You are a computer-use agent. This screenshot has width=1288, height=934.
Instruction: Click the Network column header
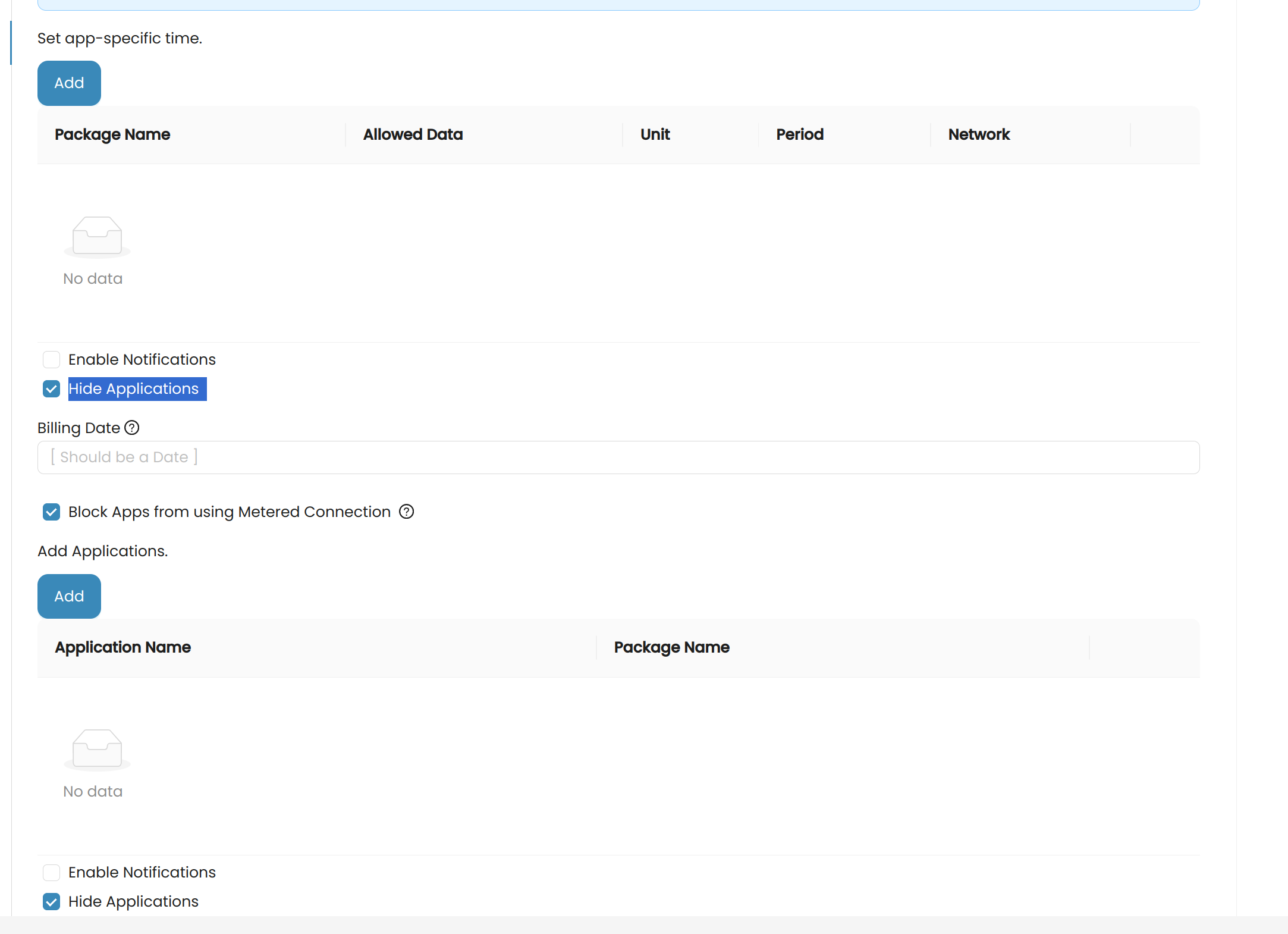[979, 134]
